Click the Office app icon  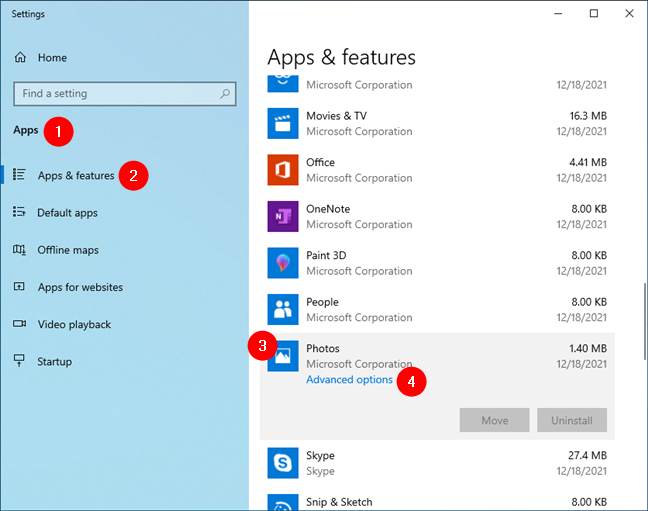[283, 170]
